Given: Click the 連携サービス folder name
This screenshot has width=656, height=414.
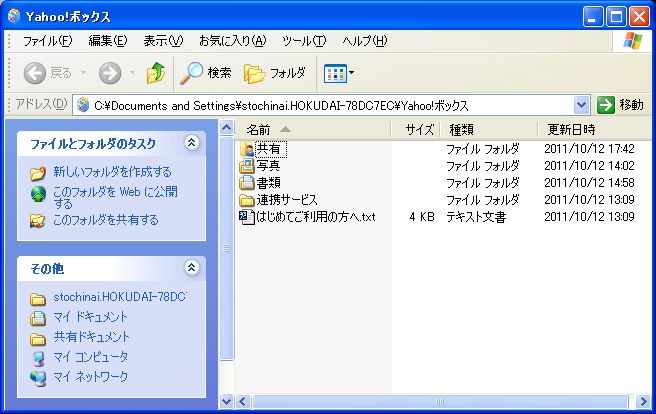Looking at the screenshot, I should pos(287,200).
